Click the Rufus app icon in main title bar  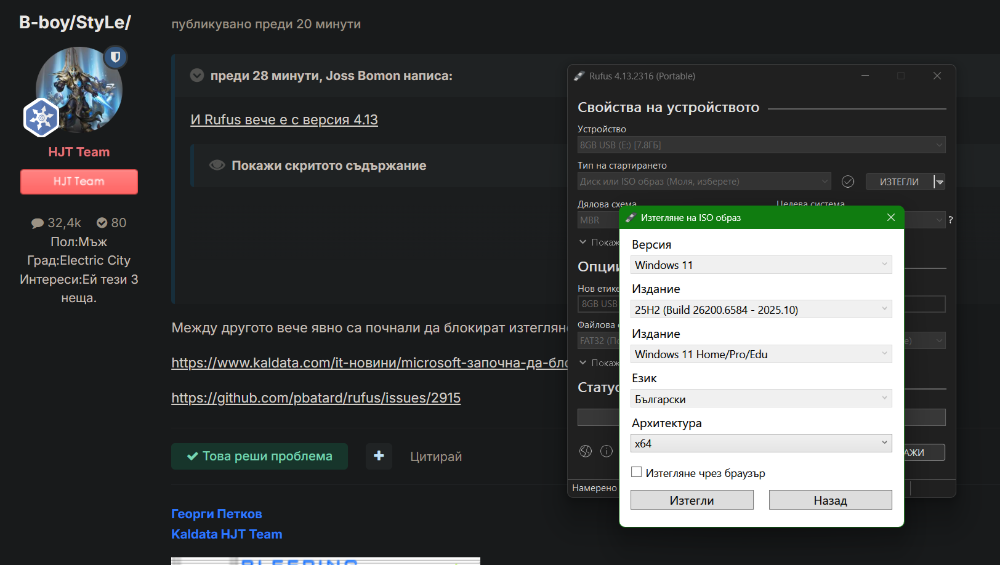coord(579,76)
